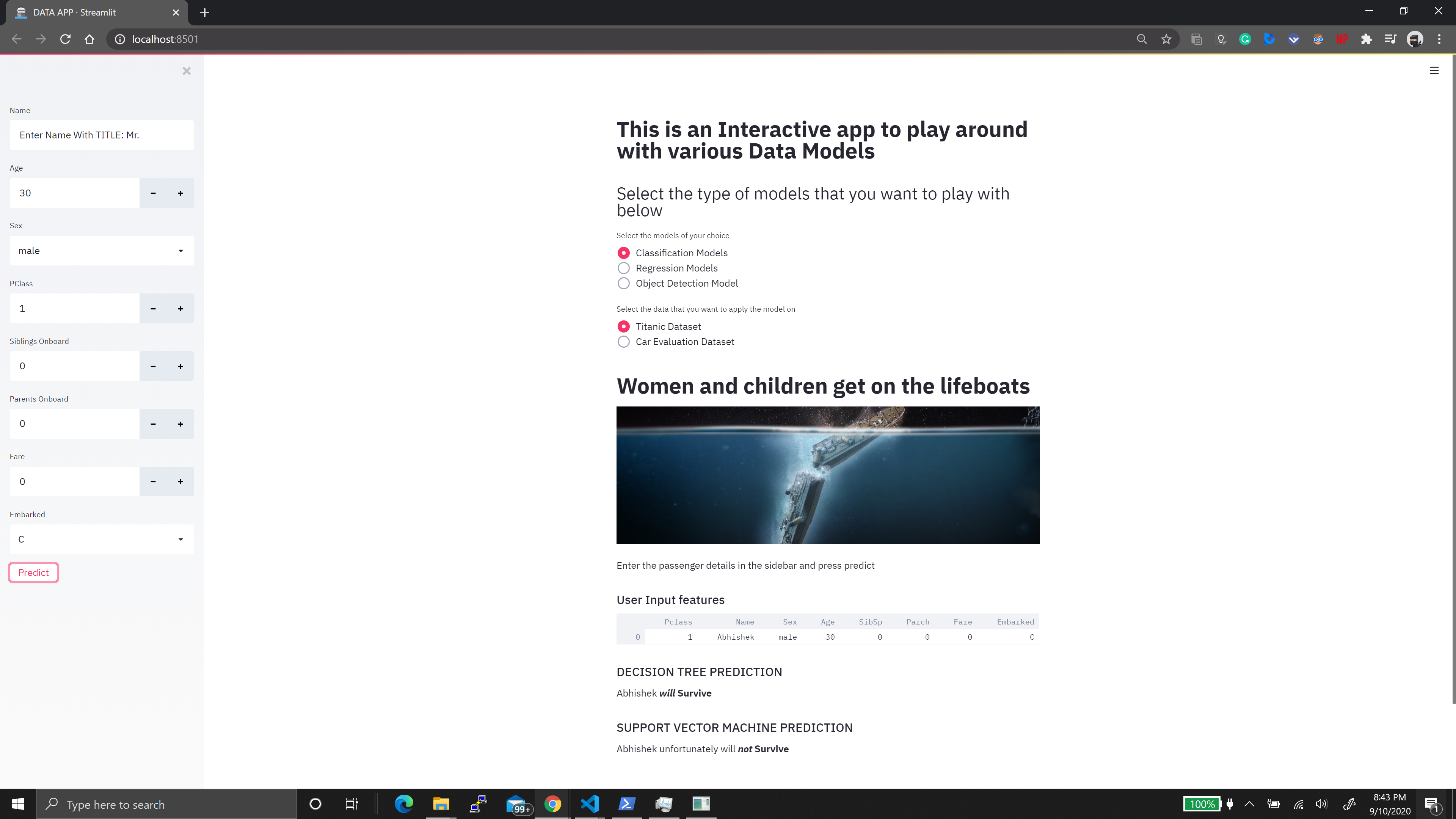This screenshot has height=819, width=1456.
Task: Go to the browser home page icon
Action: click(89, 39)
